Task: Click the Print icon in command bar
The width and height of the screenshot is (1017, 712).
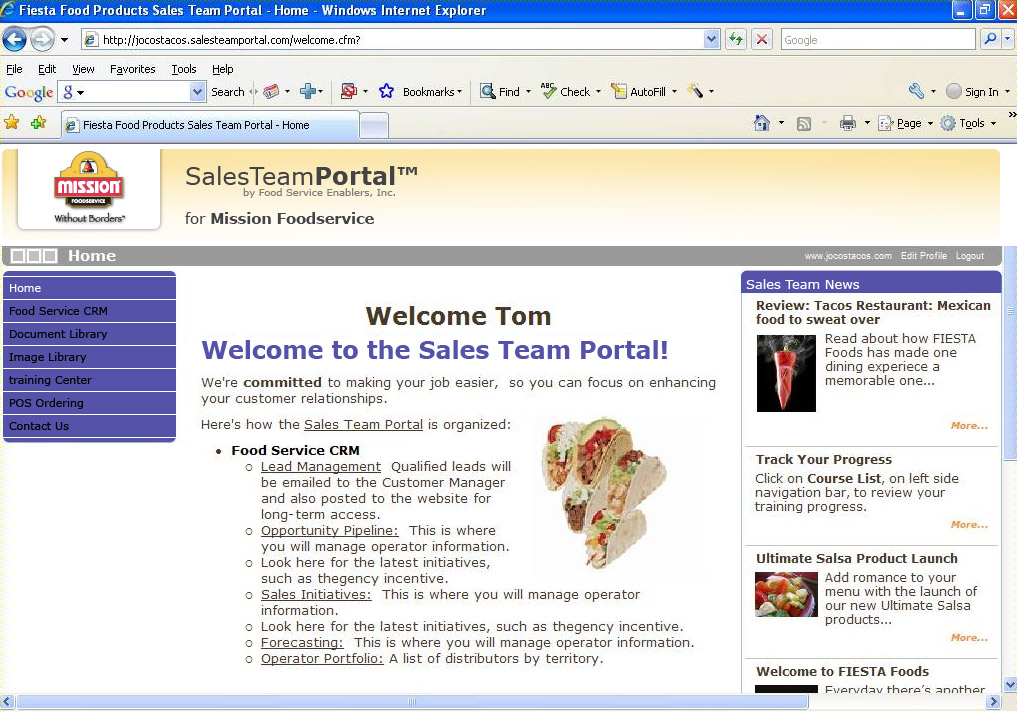Action: coord(848,123)
